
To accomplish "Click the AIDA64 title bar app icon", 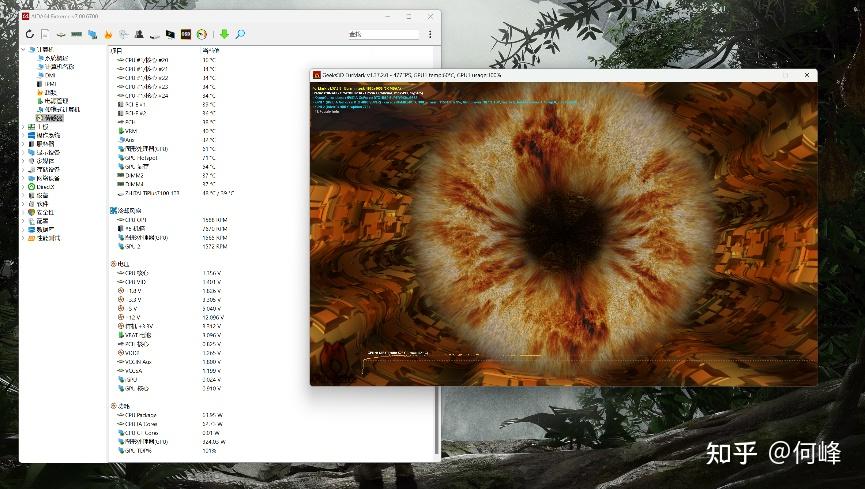I will click(x=25, y=17).
